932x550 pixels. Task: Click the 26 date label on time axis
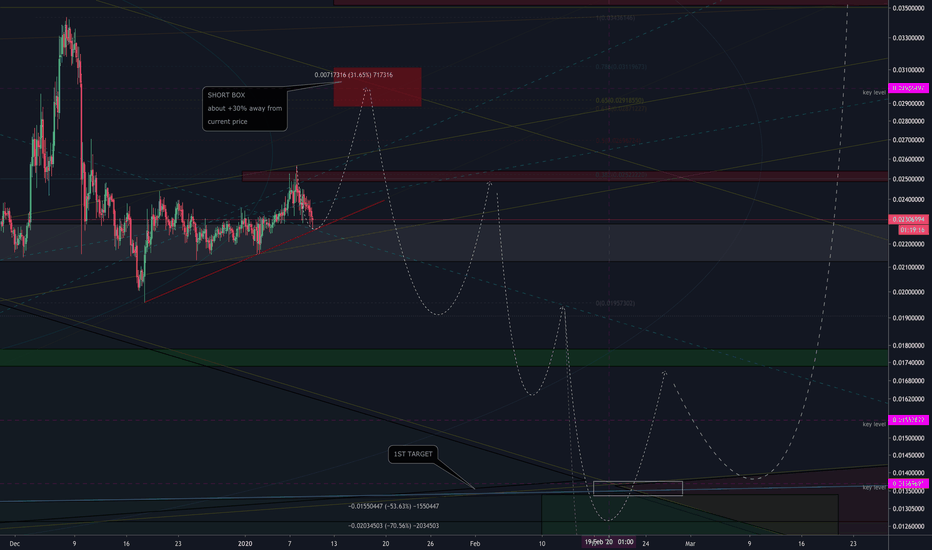pos(430,543)
